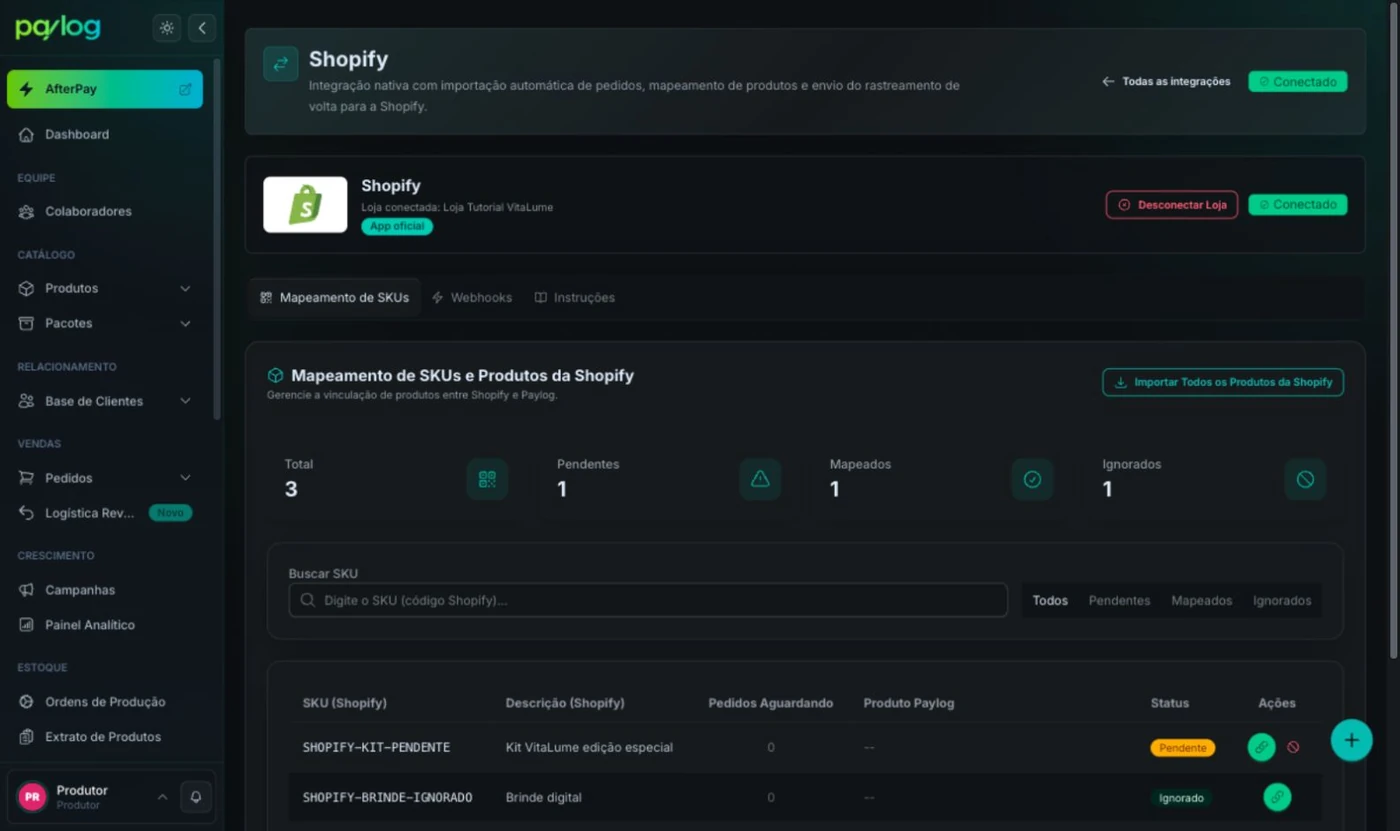
Task: Select the Pendentes filter
Action: 1119,601
